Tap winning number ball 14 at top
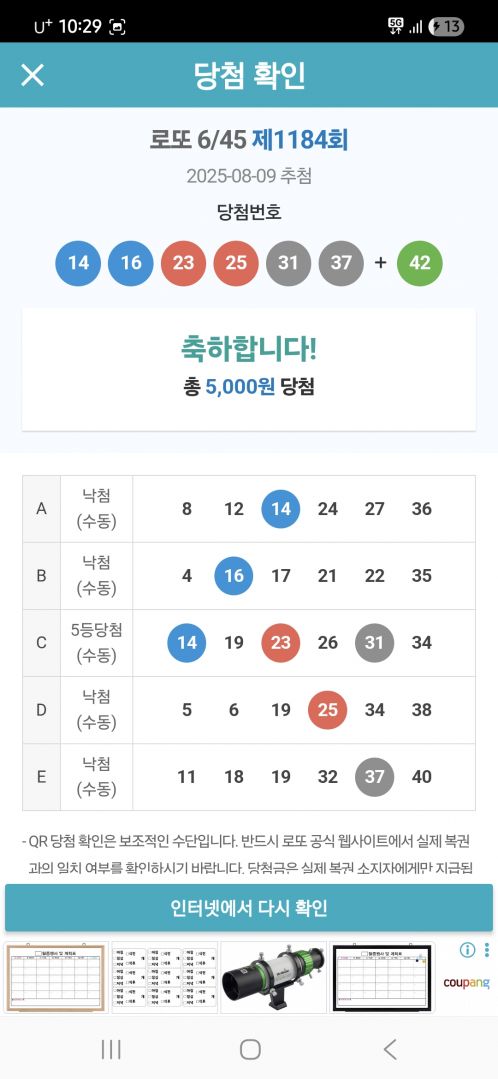 point(78,263)
